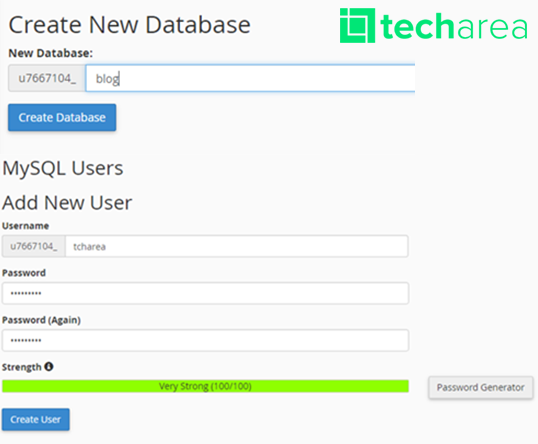Click into the Password field
The width and height of the screenshot is (538, 444).
[x=205, y=293]
